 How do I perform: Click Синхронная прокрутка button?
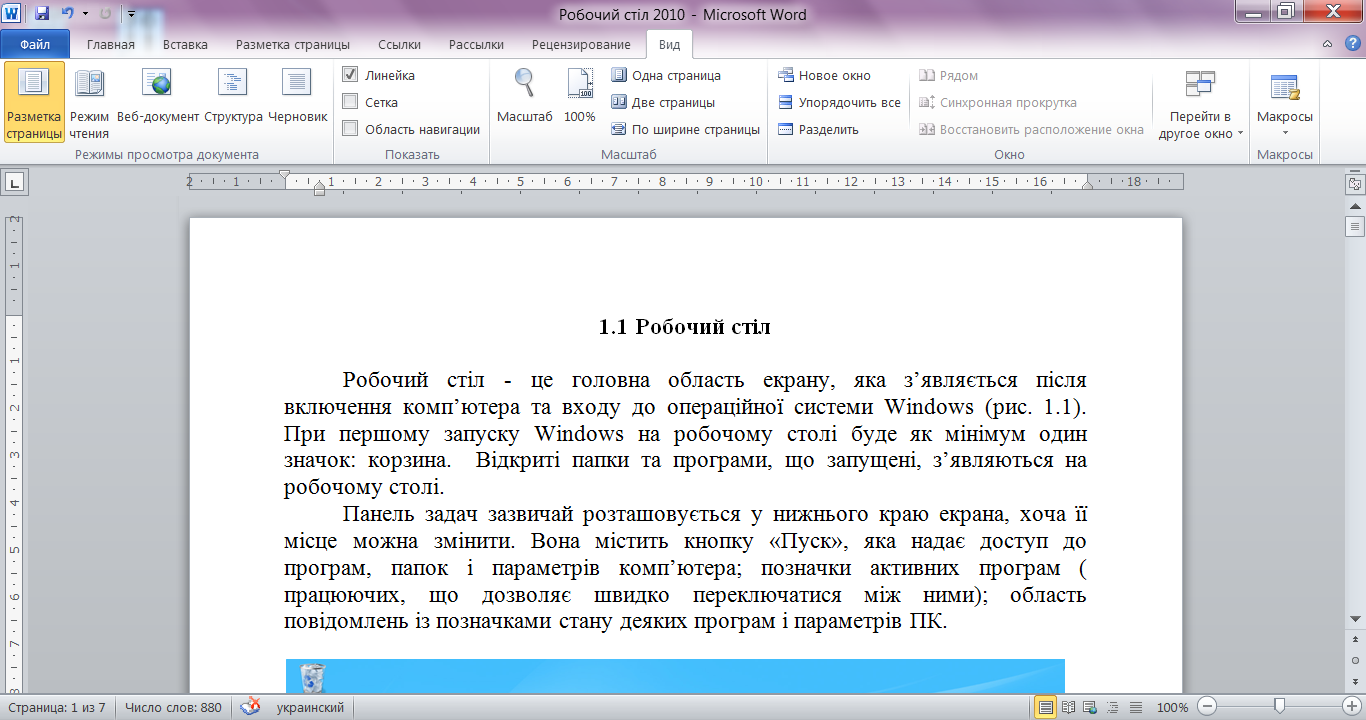tap(997, 102)
